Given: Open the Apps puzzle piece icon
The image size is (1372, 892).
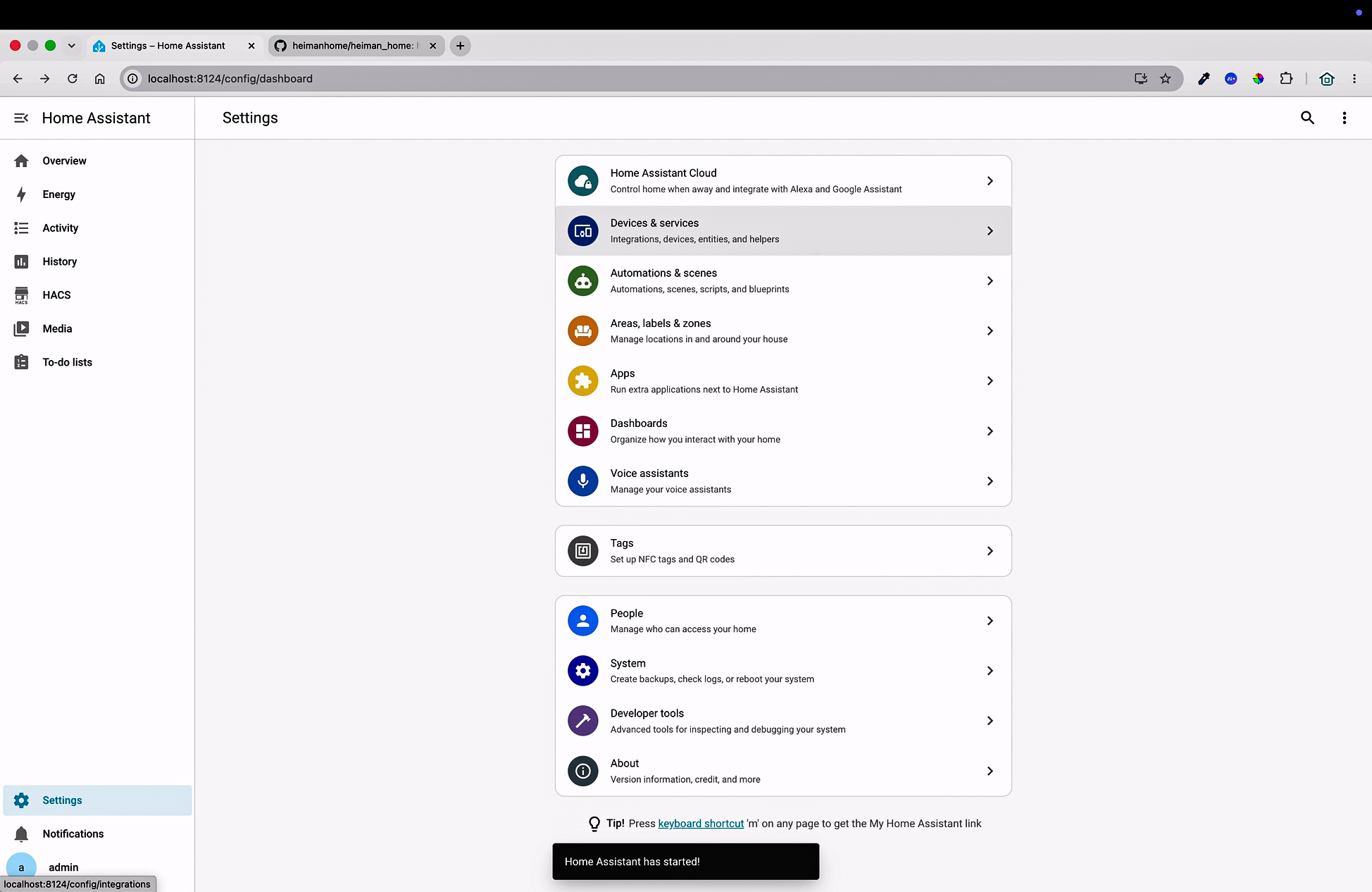Looking at the screenshot, I should (583, 381).
